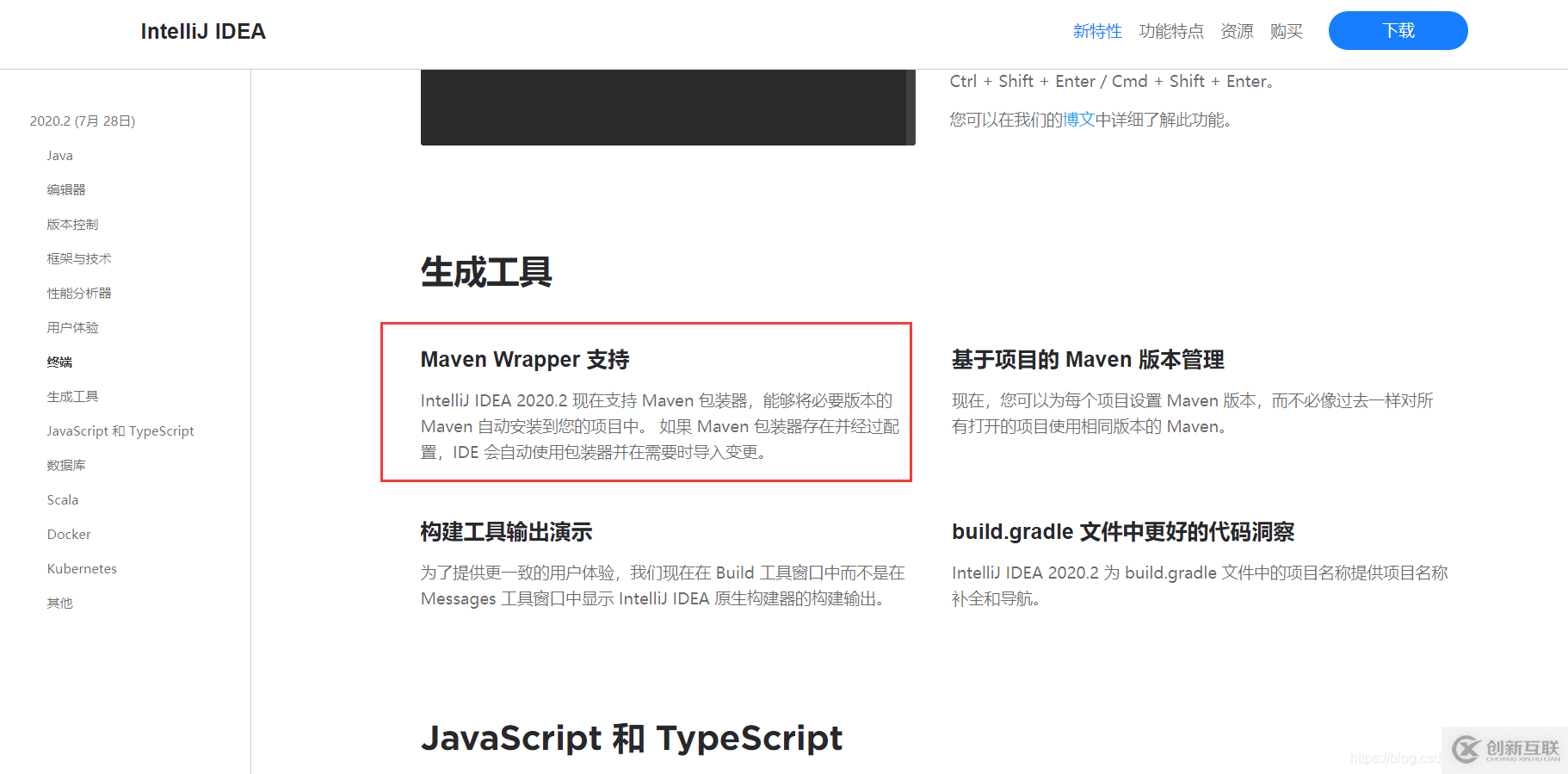Click the build.gradle 文件中更好的代码洞察 heading
The height and width of the screenshot is (774, 1568).
(x=1123, y=532)
